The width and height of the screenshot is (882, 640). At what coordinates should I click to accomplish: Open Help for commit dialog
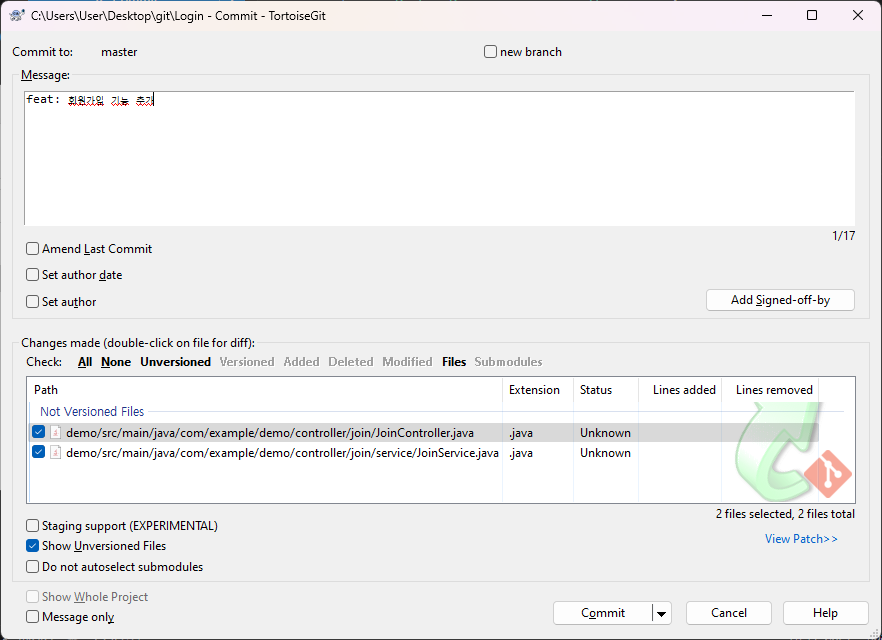825,613
